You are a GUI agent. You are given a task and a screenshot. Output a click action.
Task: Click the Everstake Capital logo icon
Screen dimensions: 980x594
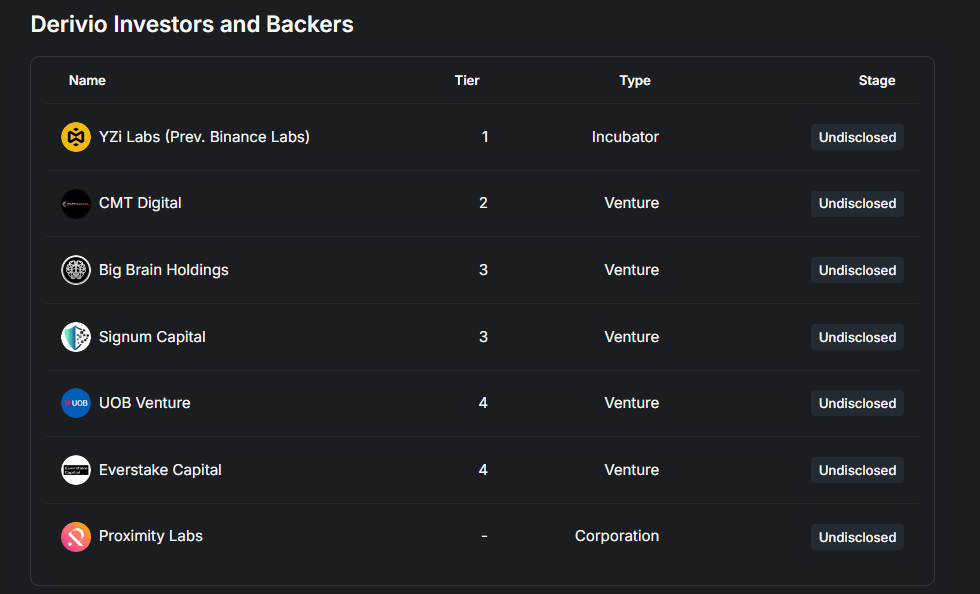click(x=76, y=470)
